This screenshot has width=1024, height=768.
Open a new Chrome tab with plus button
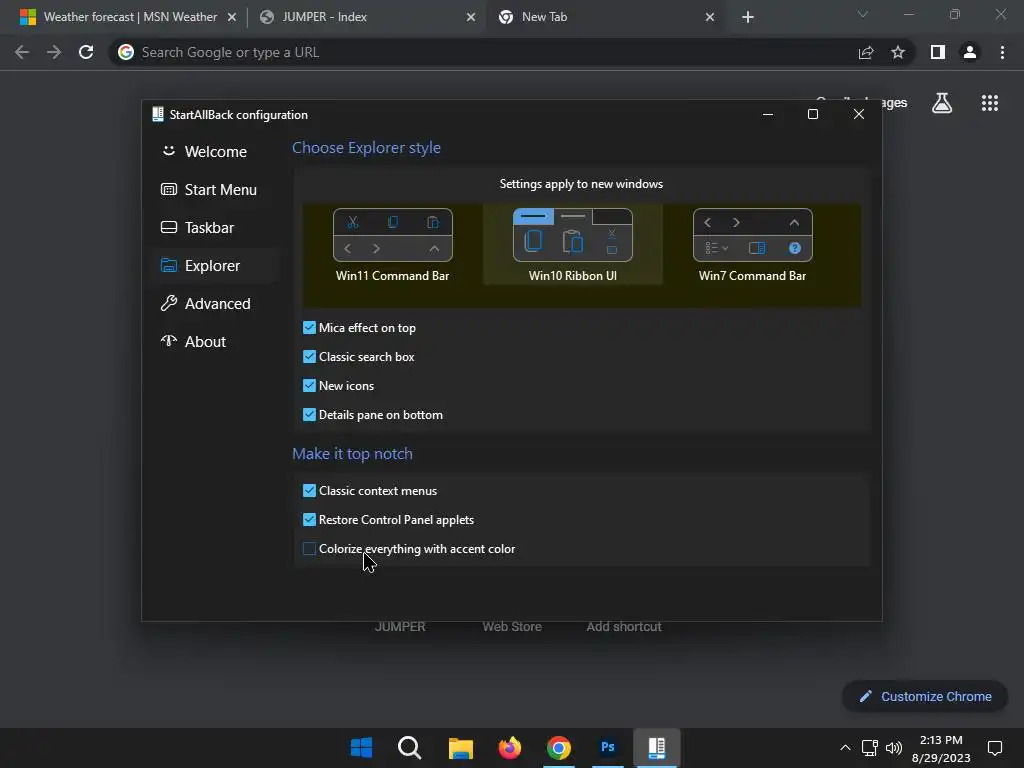coord(748,17)
